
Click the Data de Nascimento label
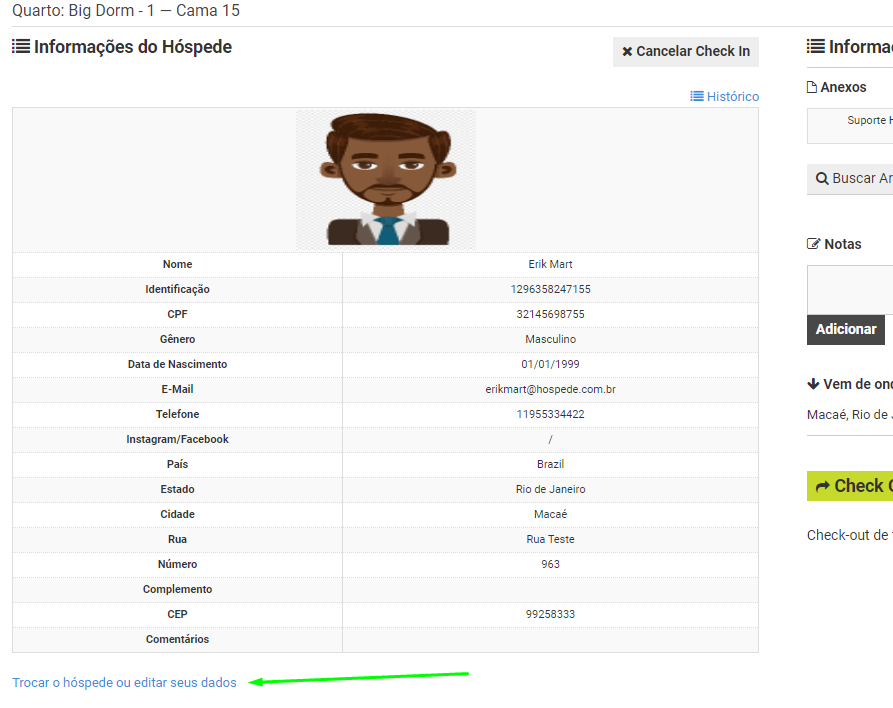click(177, 365)
